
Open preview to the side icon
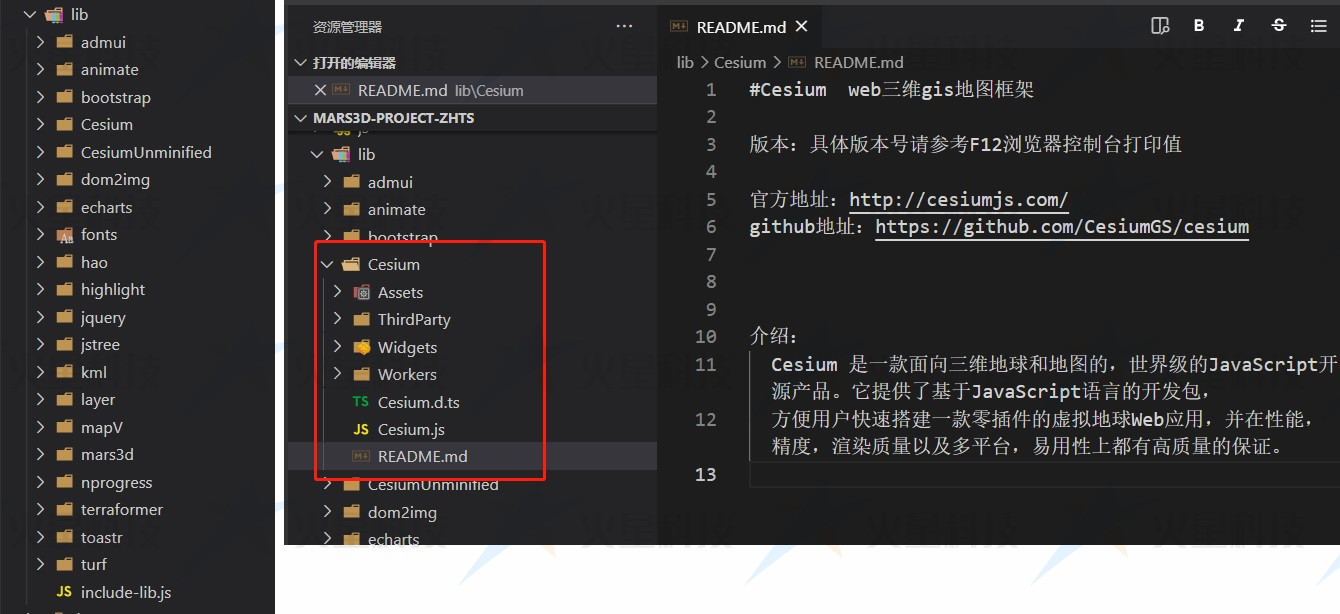[x=1160, y=26]
